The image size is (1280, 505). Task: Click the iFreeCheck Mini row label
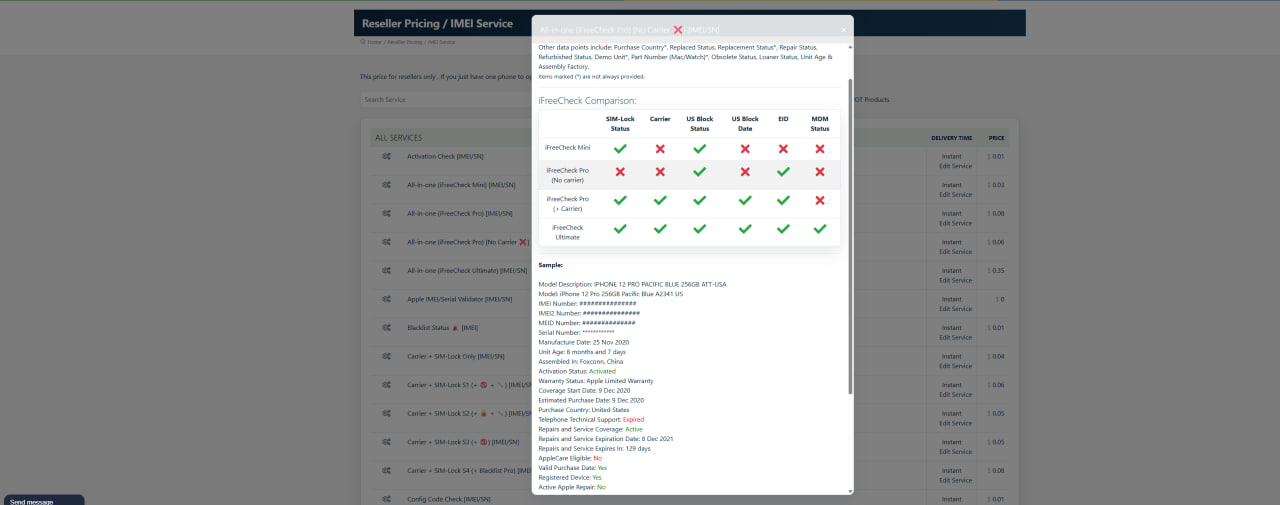pos(567,148)
